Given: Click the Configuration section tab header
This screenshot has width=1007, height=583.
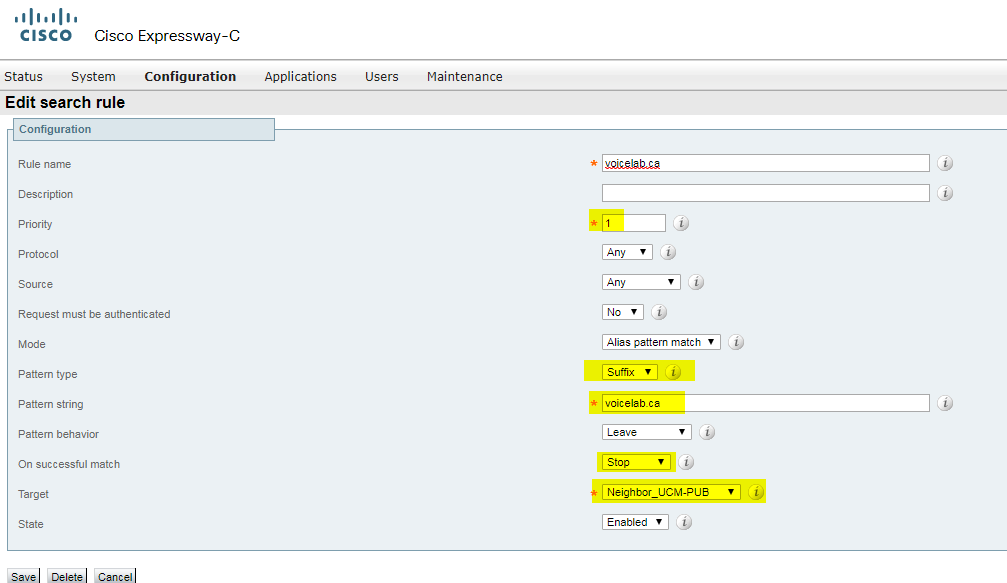Looking at the screenshot, I should 144,129.
